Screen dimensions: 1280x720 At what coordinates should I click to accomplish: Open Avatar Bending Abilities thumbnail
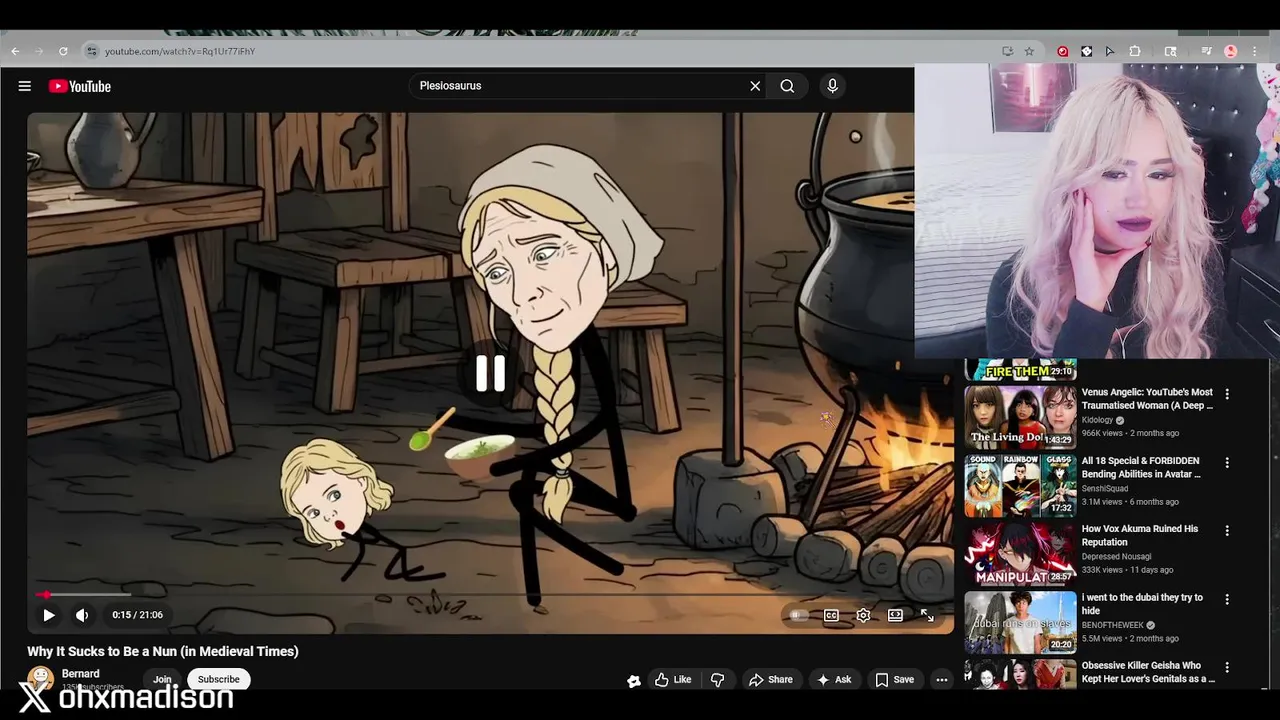1020,486
